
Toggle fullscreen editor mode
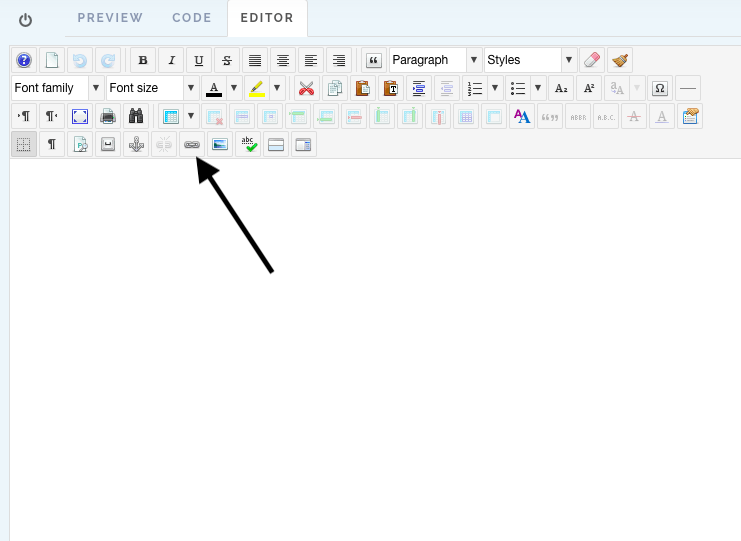coord(80,117)
